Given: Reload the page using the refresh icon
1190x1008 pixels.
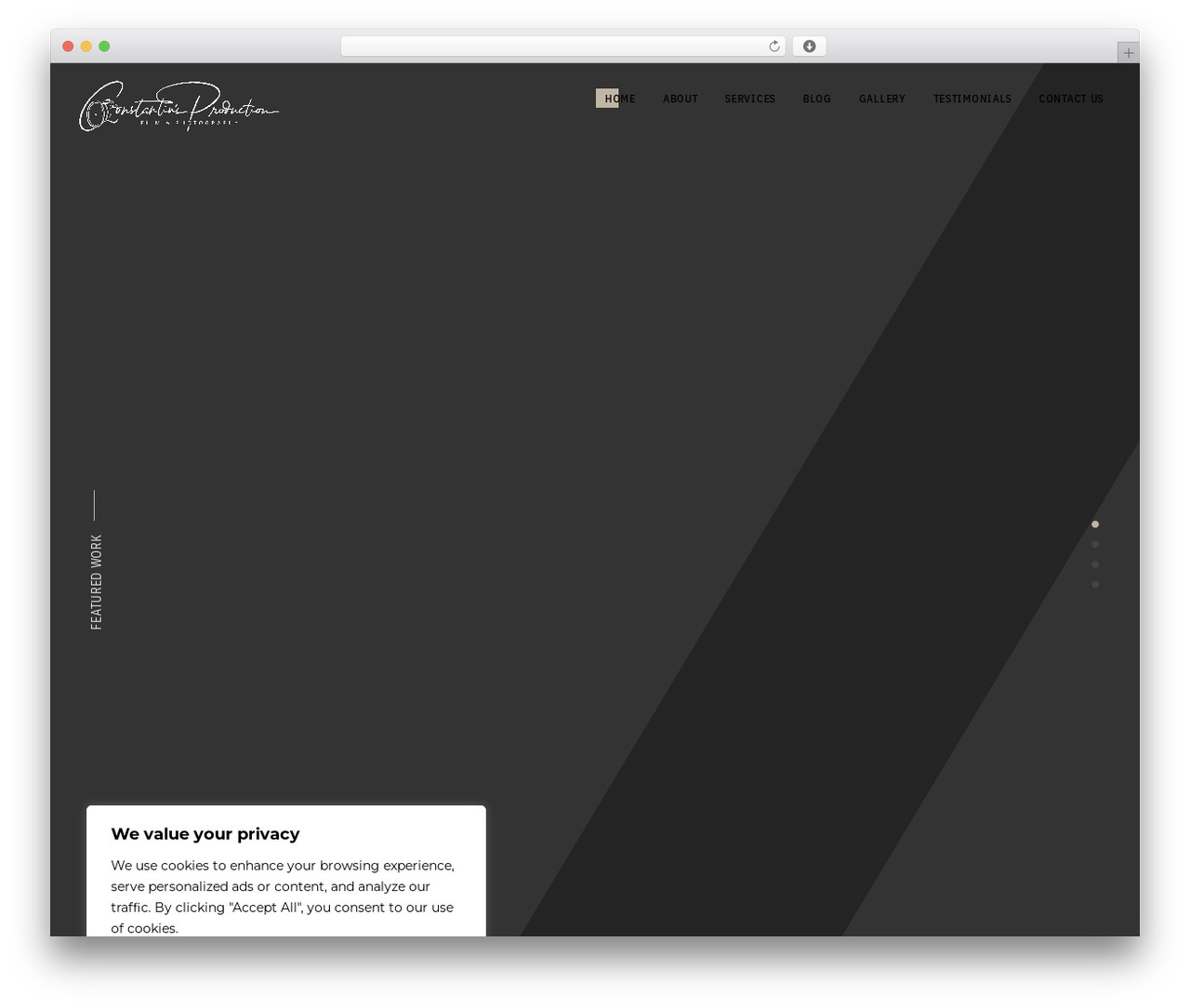Looking at the screenshot, I should pos(773,46).
